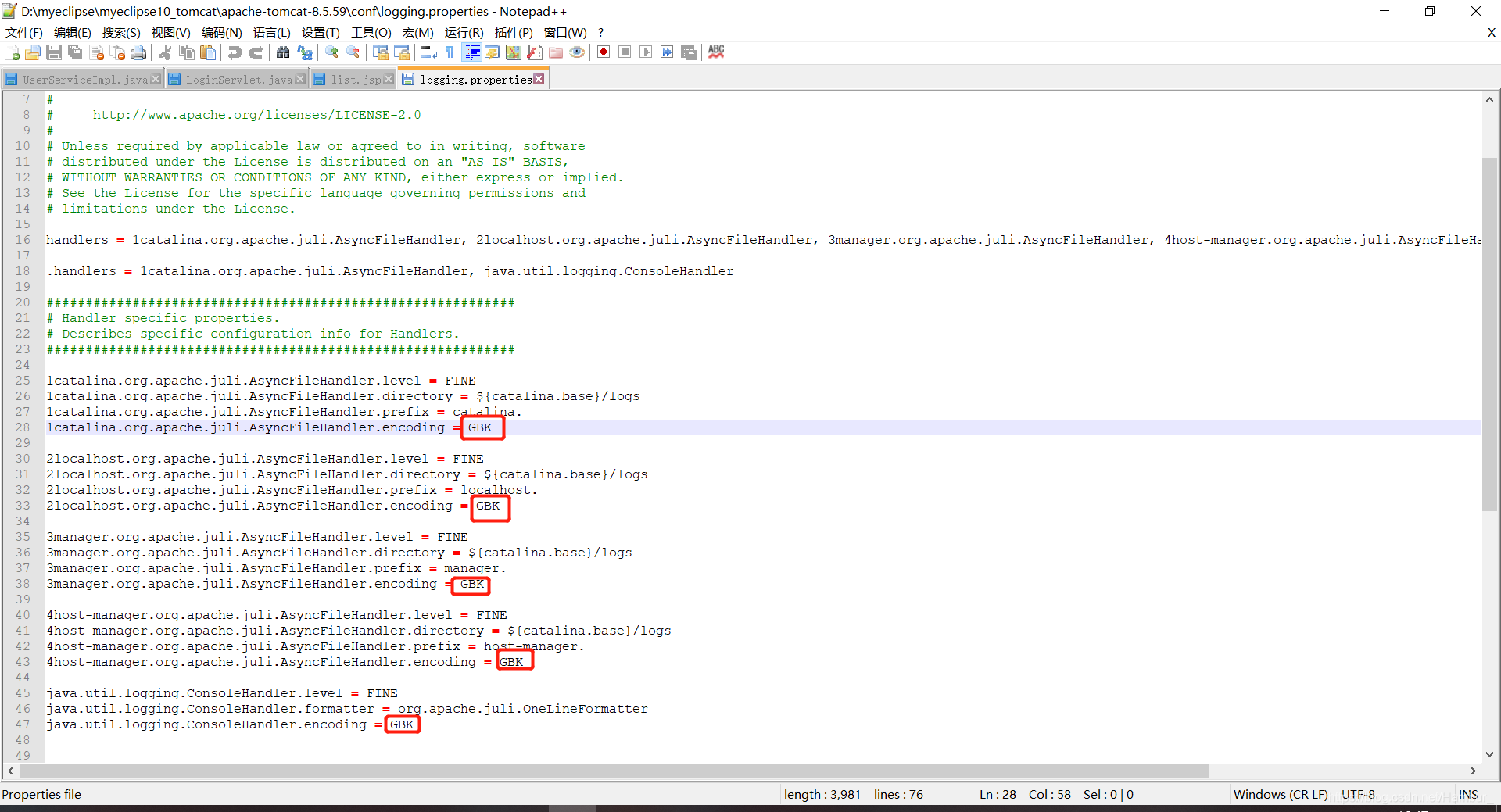Save the current recorded macro
The image size is (1501, 812).
click(689, 52)
